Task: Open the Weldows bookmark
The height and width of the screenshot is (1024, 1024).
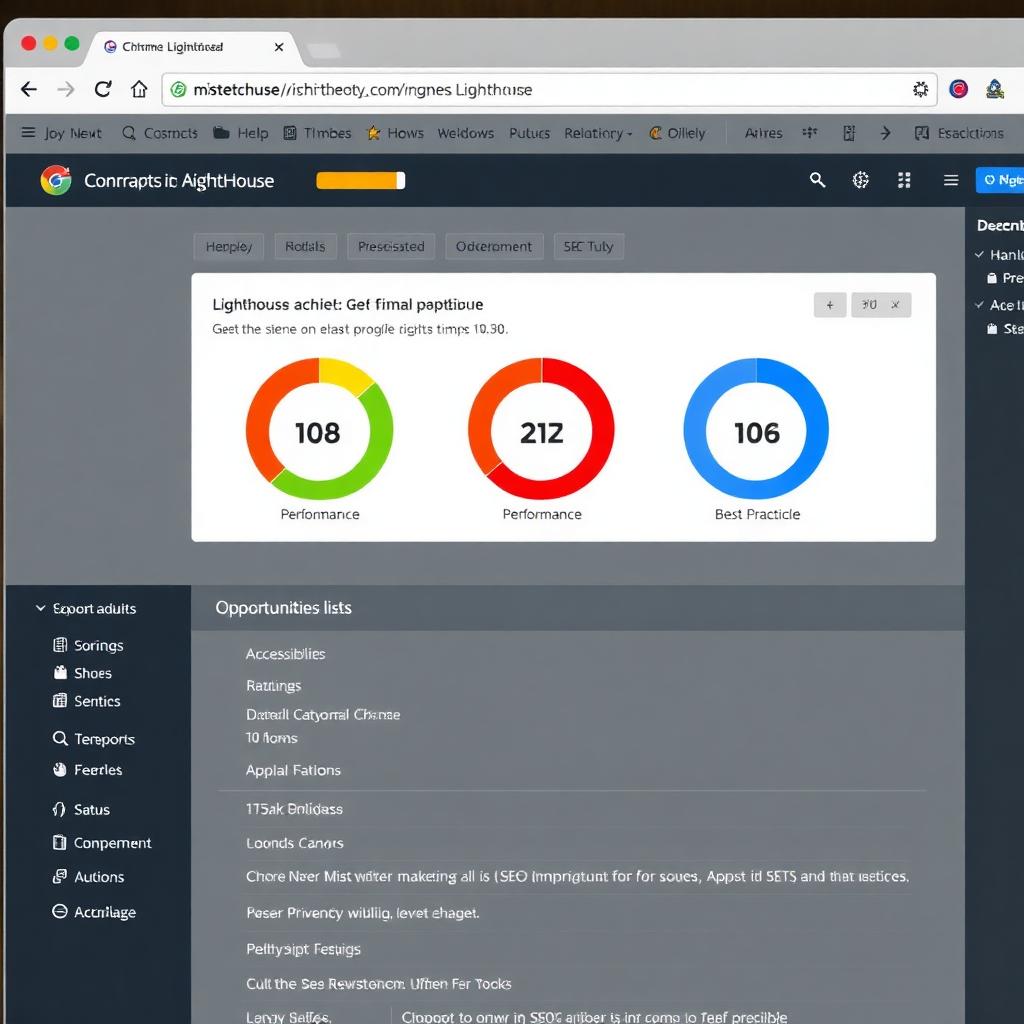Action: click(x=466, y=133)
